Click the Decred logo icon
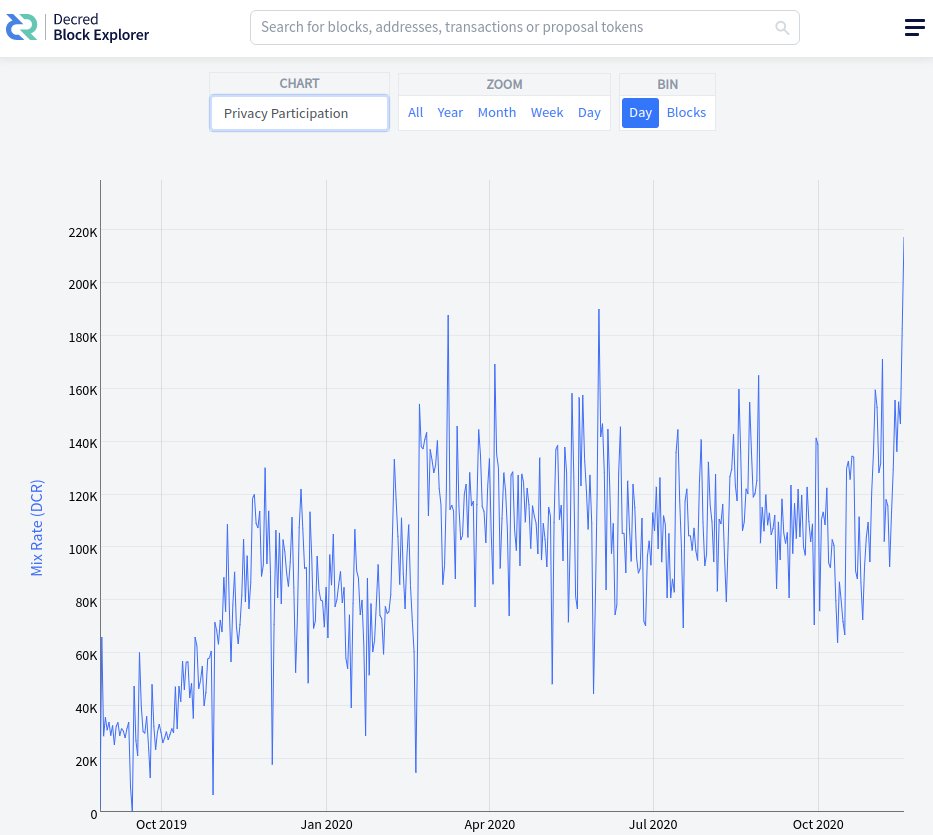This screenshot has height=835, width=933. coord(21,27)
